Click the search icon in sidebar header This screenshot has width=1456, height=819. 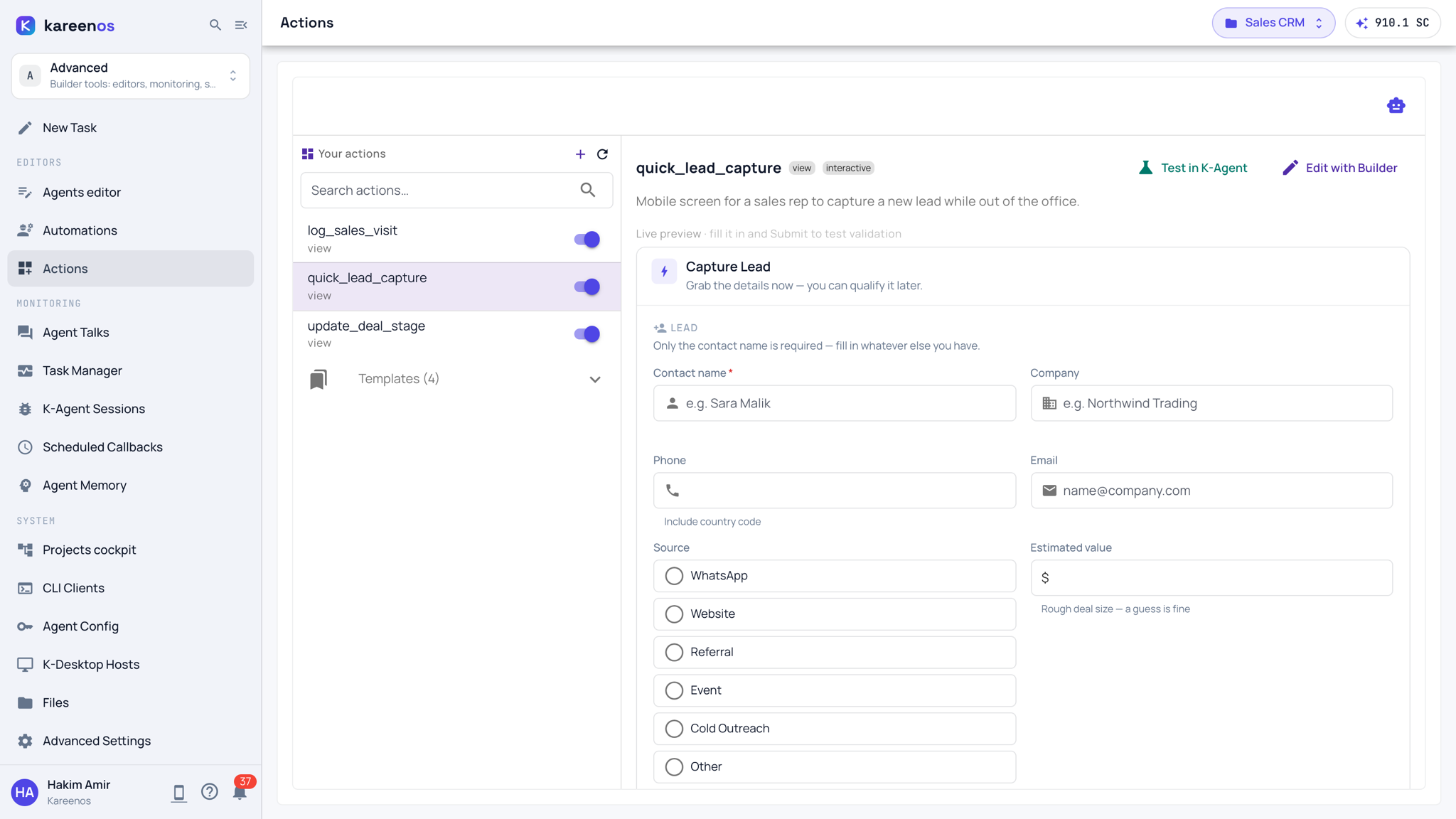(215, 25)
